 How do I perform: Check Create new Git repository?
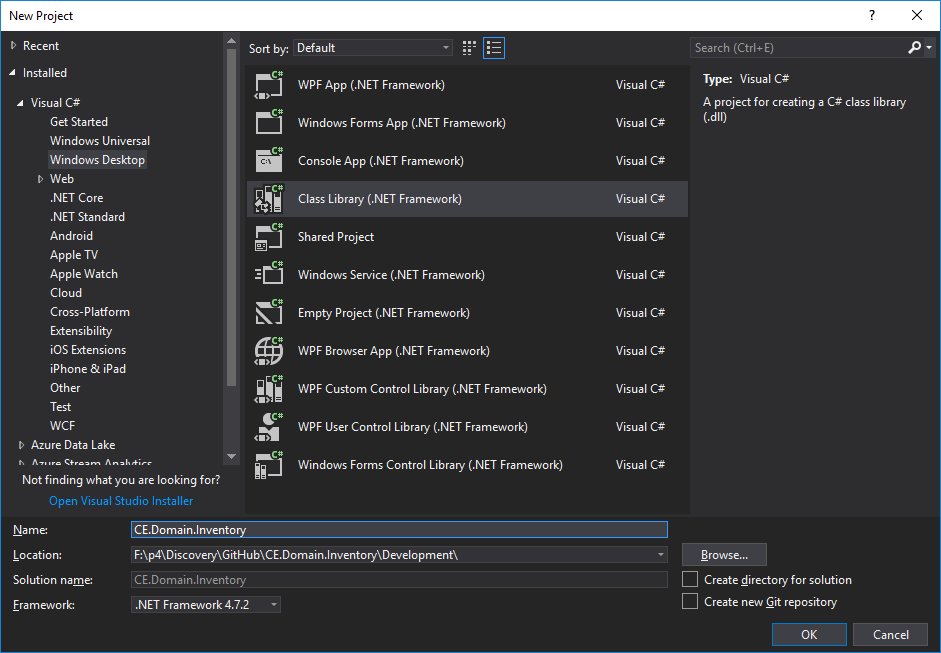pos(690,602)
